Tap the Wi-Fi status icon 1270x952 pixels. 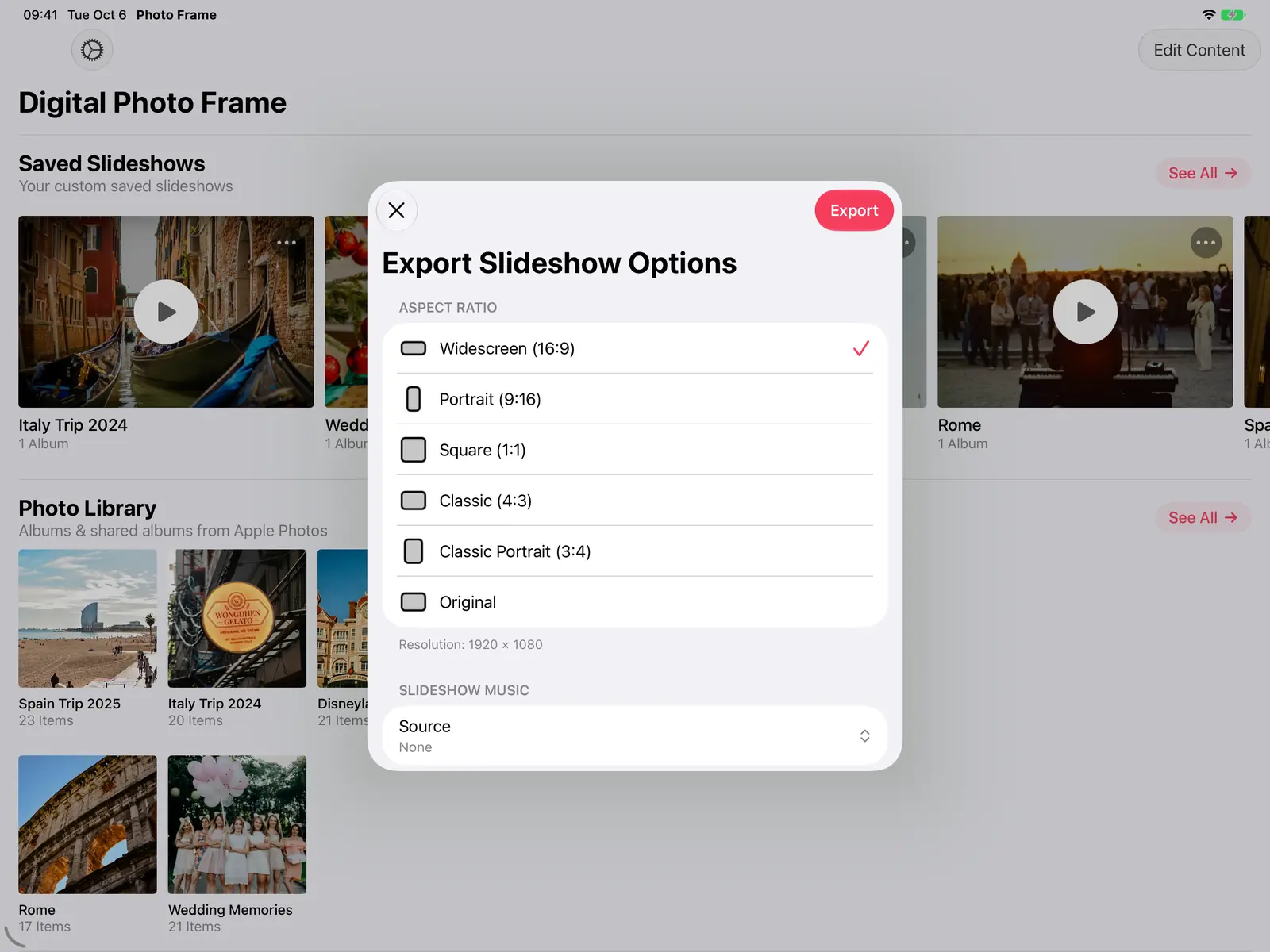[x=1209, y=14]
